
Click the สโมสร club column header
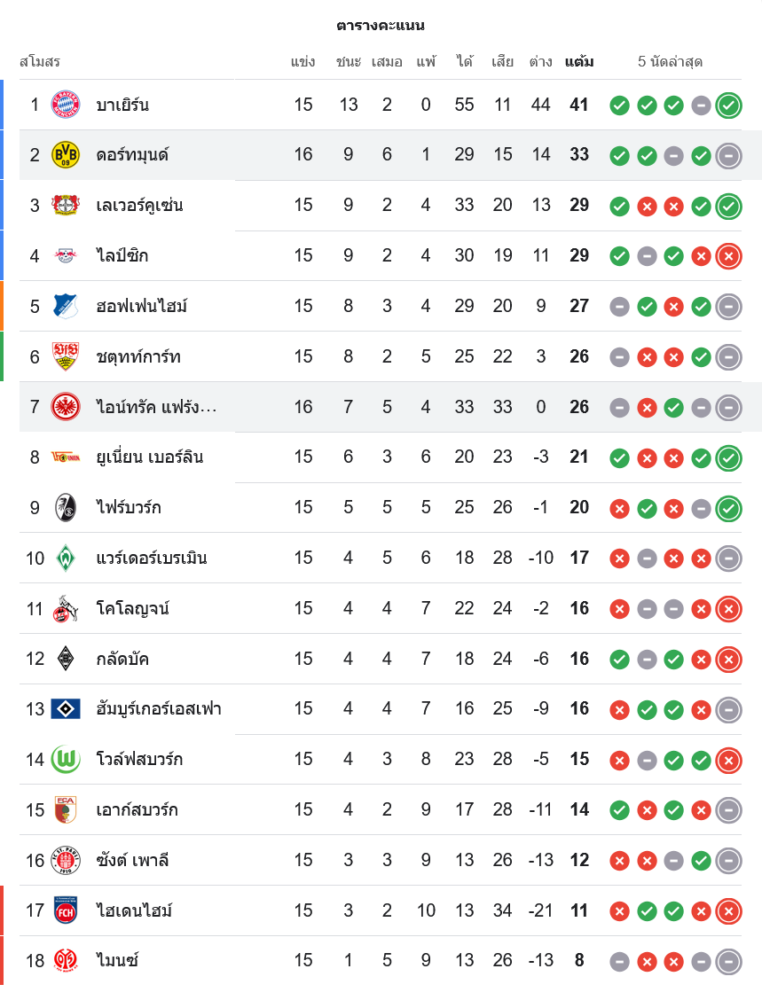tap(40, 62)
